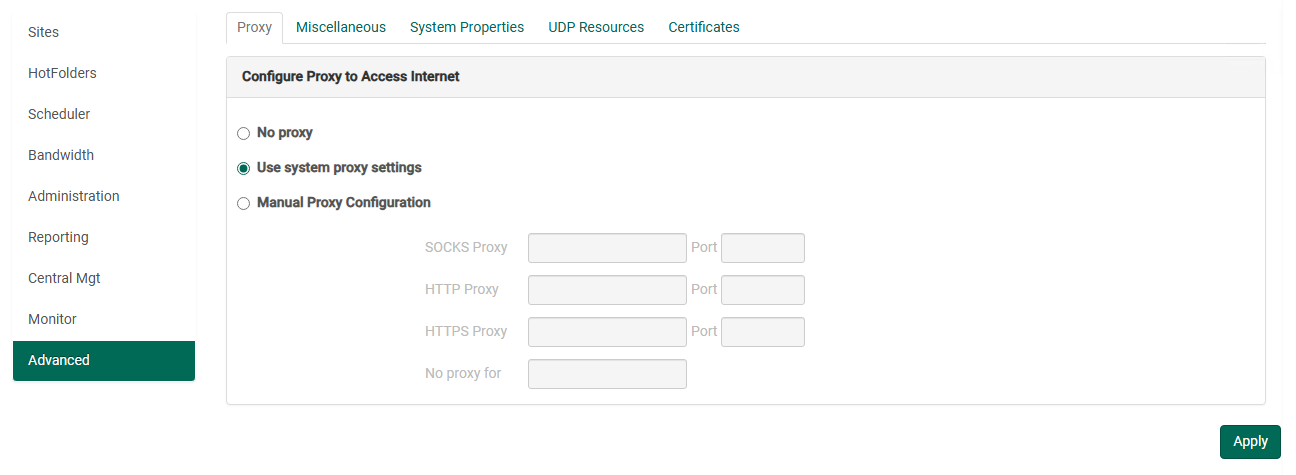Focus the No proxy for field
The width and height of the screenshot is (1296, 475).
click(x=607, y=374)
